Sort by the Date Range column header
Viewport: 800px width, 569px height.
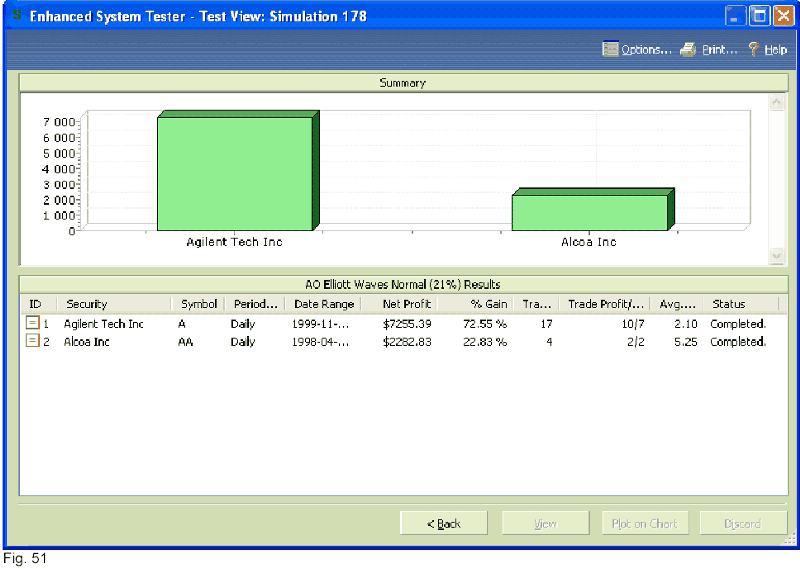[x=323, y=304]
